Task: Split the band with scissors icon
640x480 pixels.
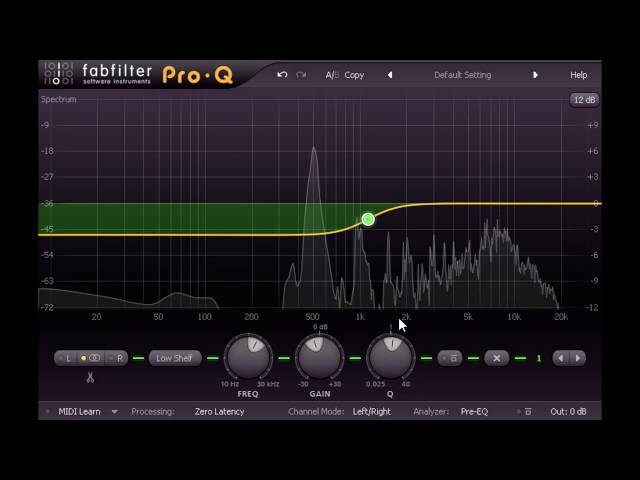Action: [90, 377]
